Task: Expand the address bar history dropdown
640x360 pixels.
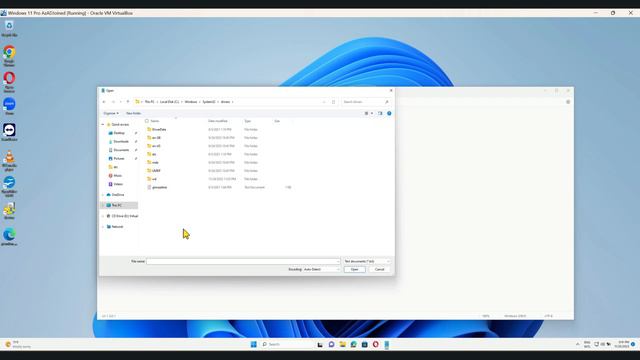Action: pos(324,102)
